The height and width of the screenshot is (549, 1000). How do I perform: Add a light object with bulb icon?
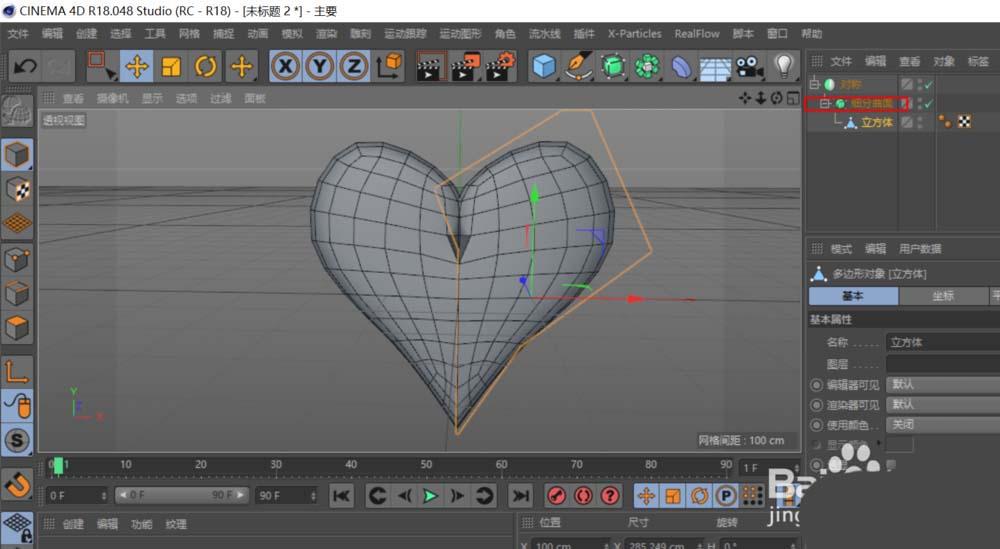pos(784,67)
